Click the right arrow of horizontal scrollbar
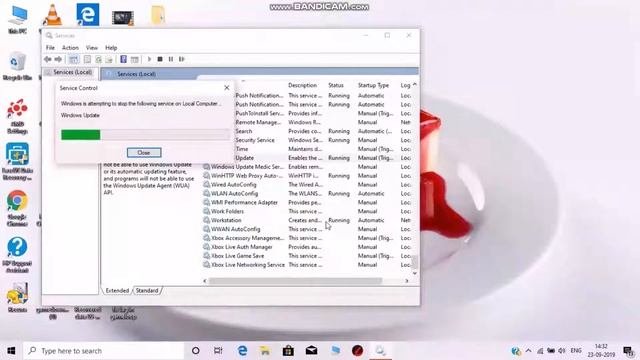The image size is (640, 360). [x=407, y=281]
